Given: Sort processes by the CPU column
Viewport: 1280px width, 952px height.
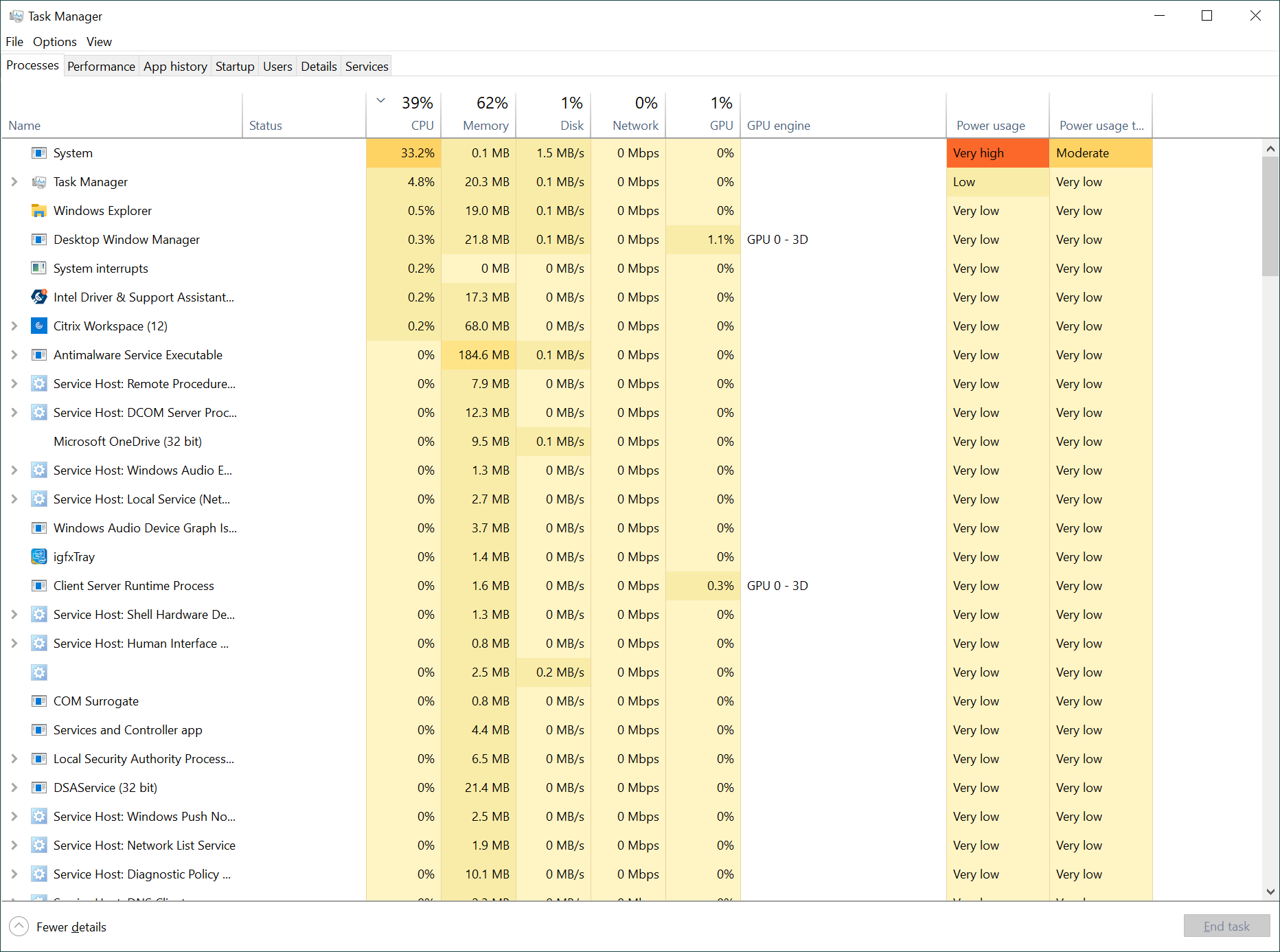Looking at the screenshot, I should coord(404,115).
